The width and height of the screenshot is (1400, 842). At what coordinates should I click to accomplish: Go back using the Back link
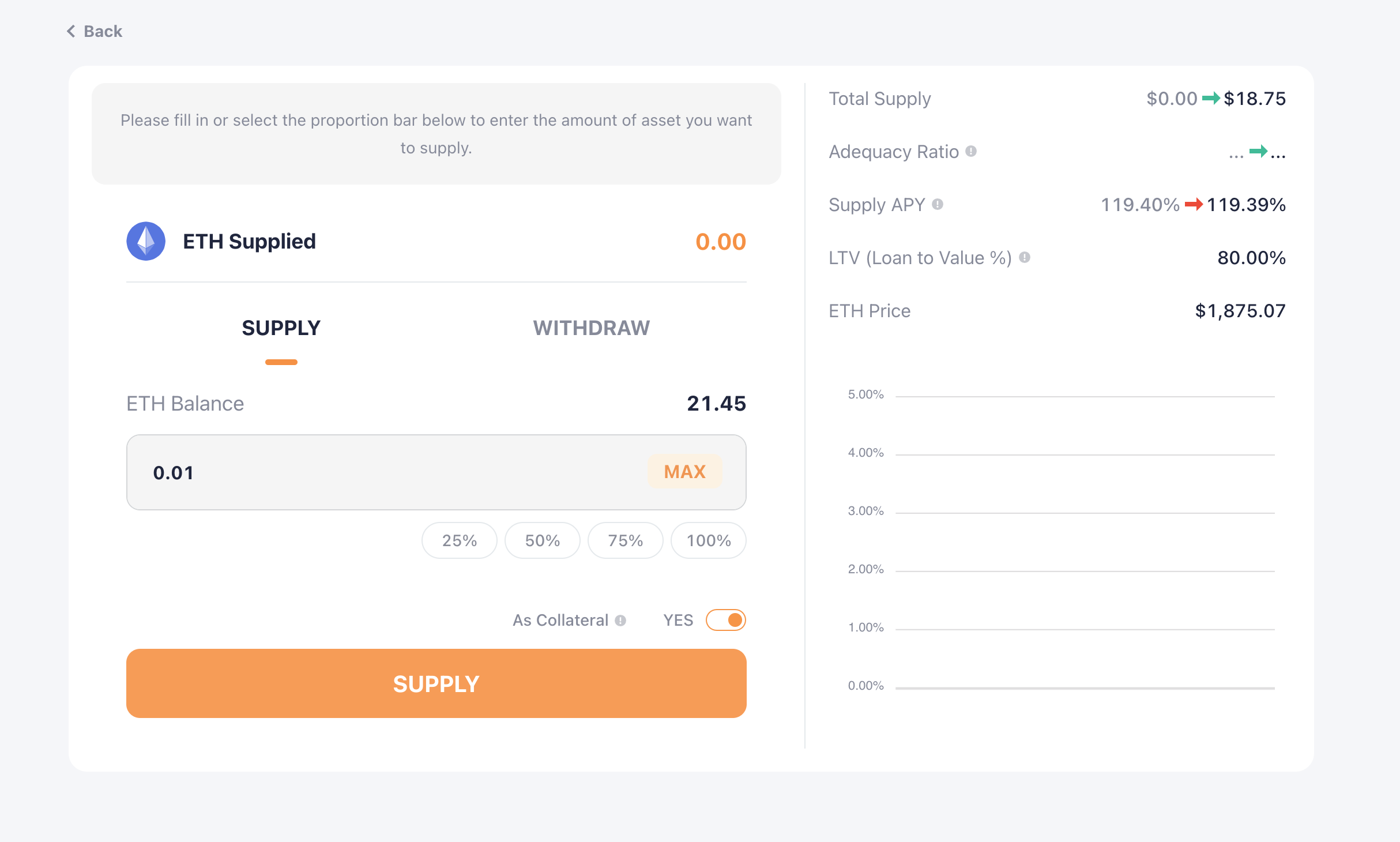tap(103, 31)
